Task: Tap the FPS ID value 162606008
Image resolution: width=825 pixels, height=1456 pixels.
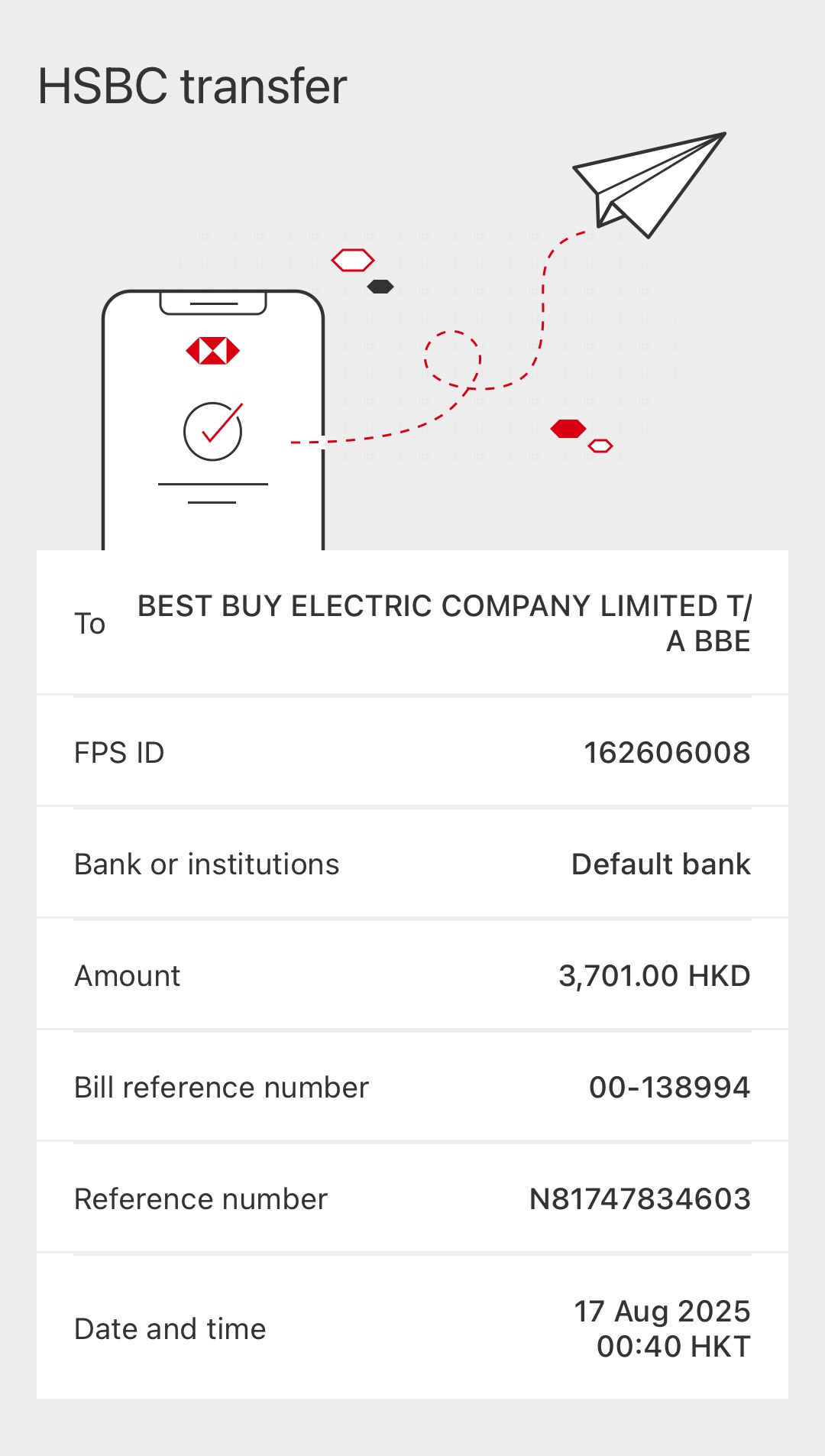Action: [x=667, y=753]
